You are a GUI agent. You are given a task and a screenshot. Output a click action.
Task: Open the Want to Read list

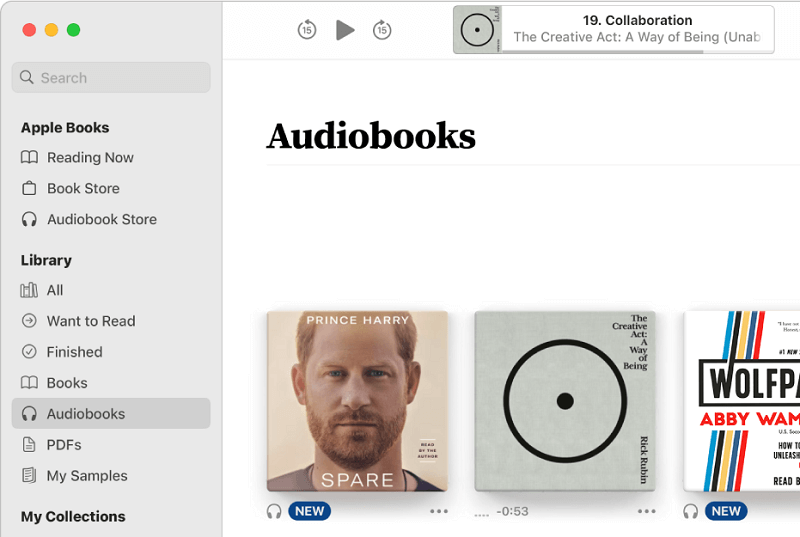[90, 321]
